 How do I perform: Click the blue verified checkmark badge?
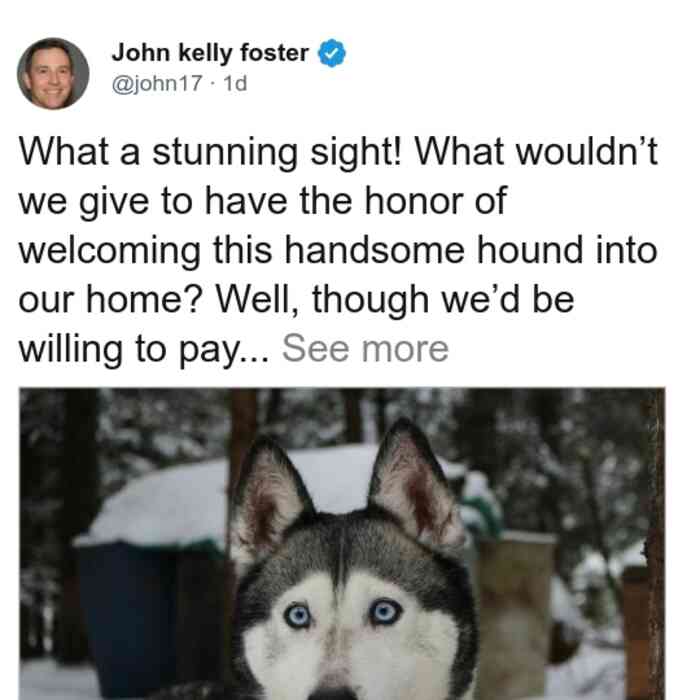[x=331, y=53]
